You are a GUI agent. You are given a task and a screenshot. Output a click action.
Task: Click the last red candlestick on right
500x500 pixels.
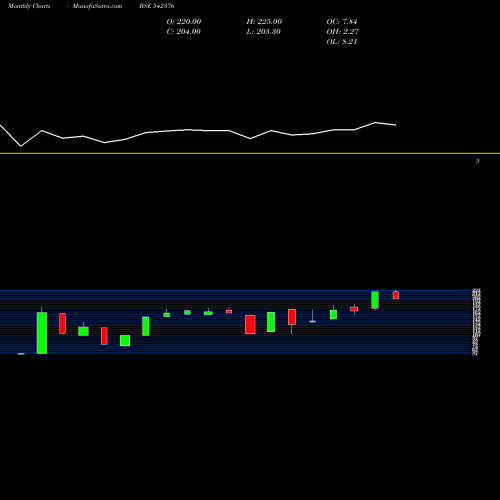[x=396, y=295]
